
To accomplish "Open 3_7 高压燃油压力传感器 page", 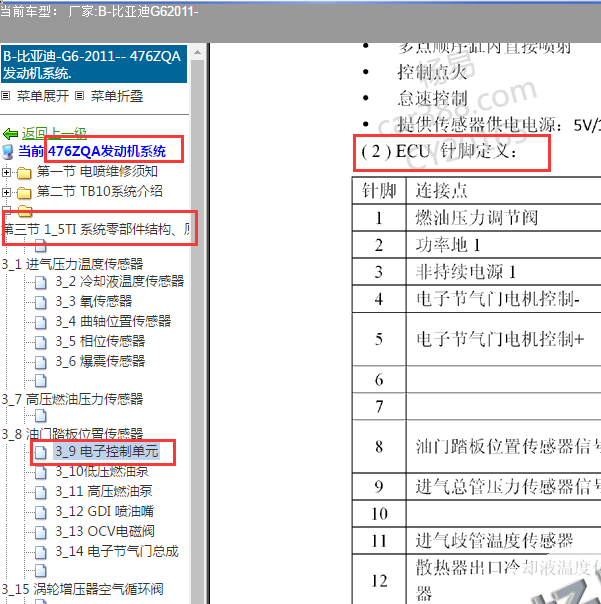I will [x=72, y=399].
